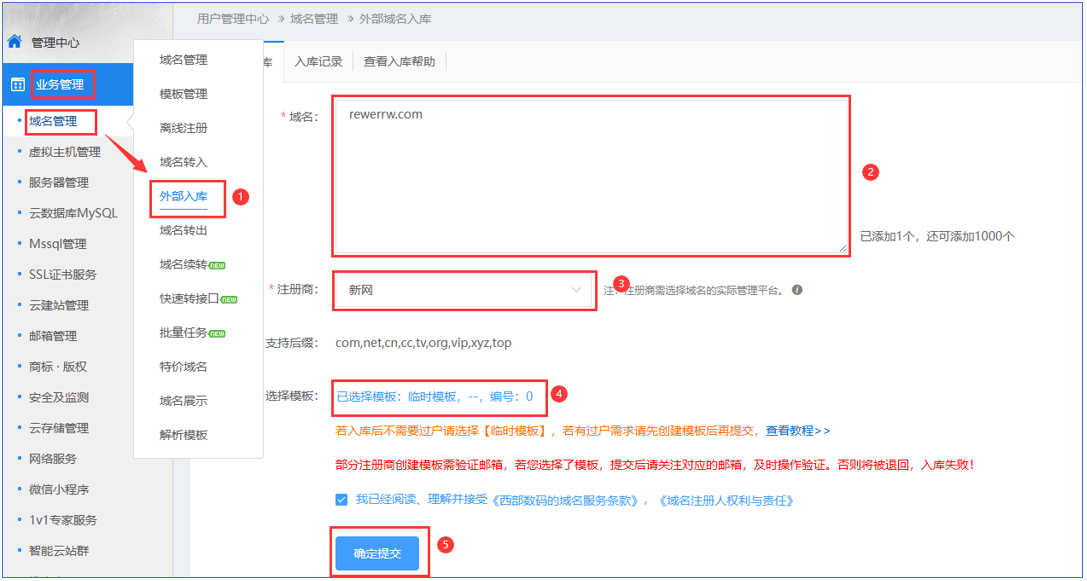Click the home icon beside 管理中心

pos(14,42)
